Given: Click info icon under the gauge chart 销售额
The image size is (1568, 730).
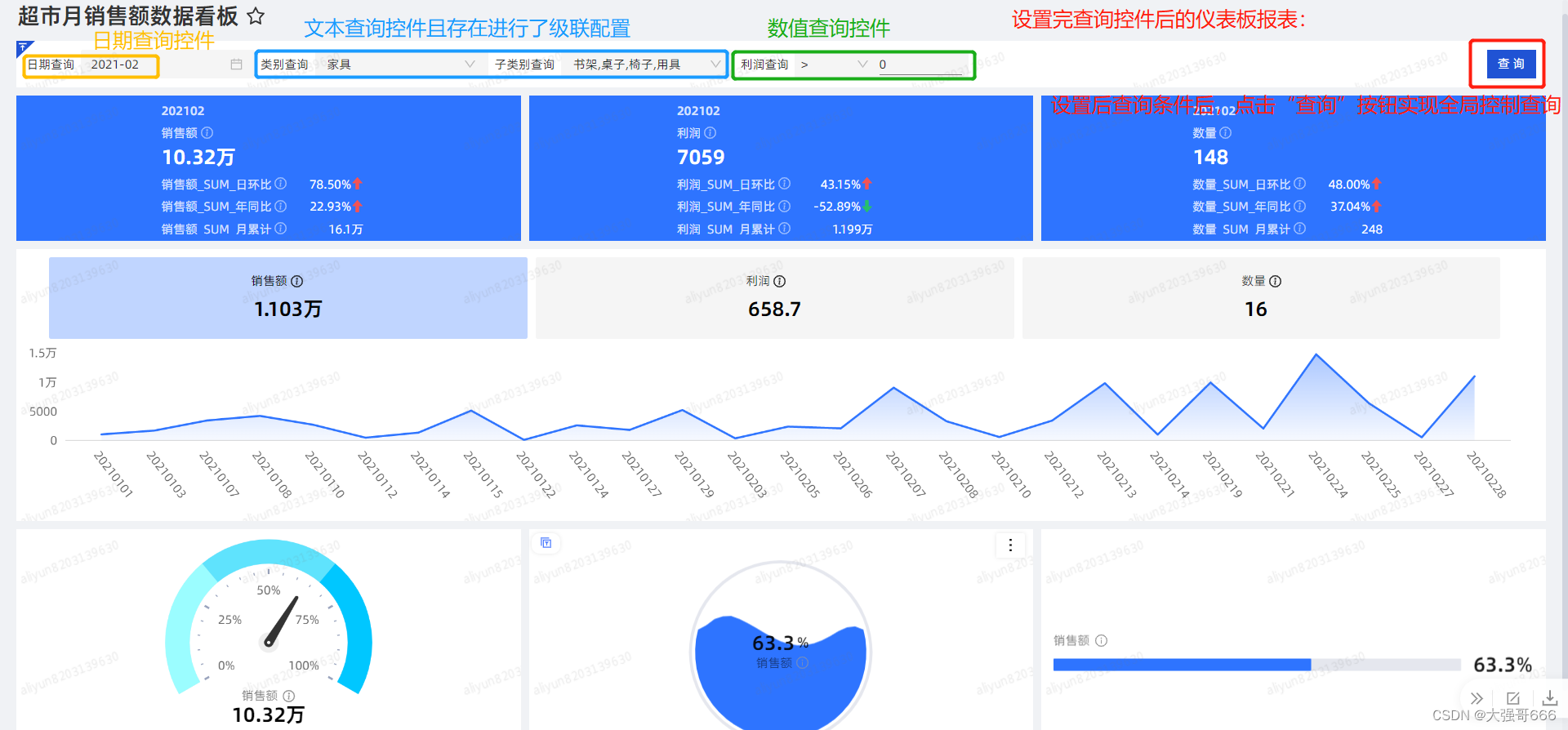Looking at the screenshot, I should [x=289, y=696].
